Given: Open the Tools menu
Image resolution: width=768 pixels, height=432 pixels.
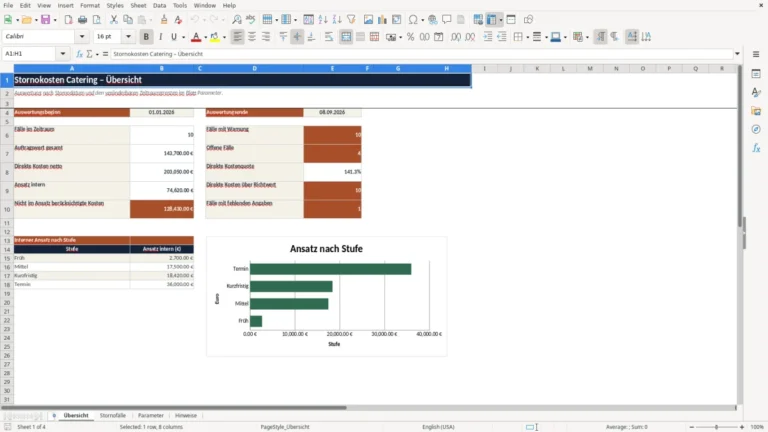Looking at the screenshot, I should 180,5.
